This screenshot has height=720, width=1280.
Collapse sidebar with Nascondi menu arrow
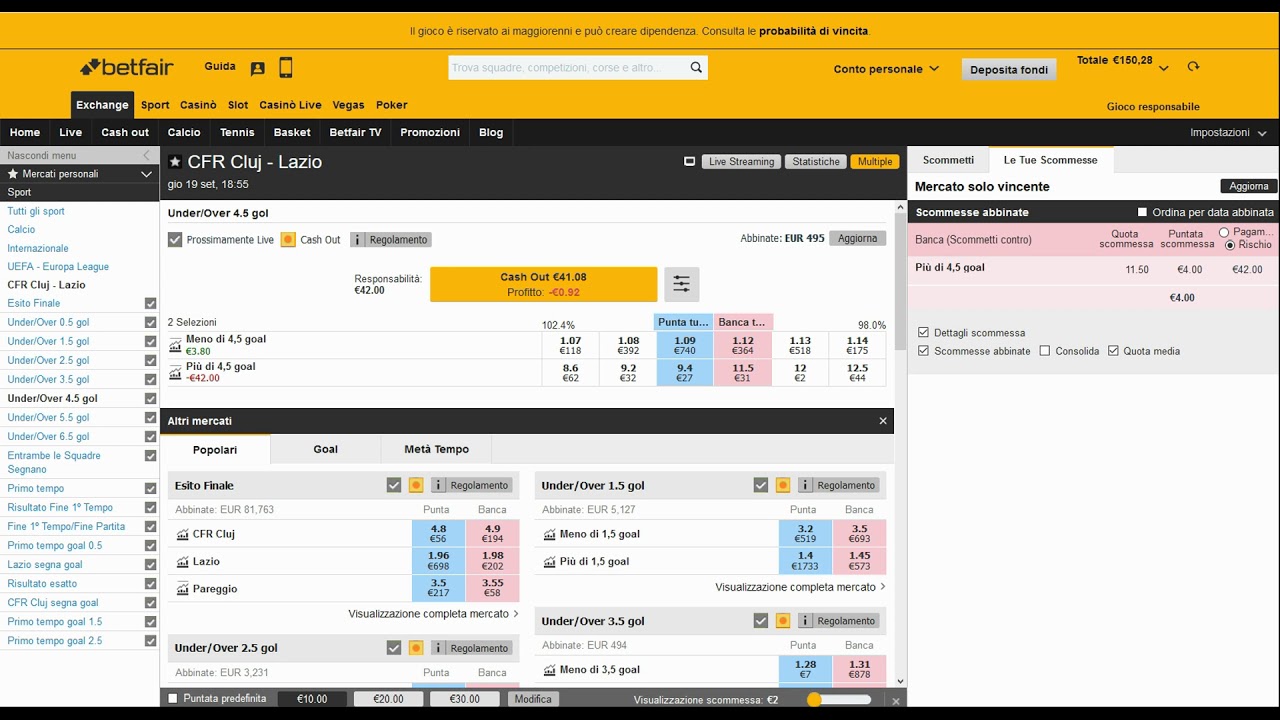[x=147, y=155]
